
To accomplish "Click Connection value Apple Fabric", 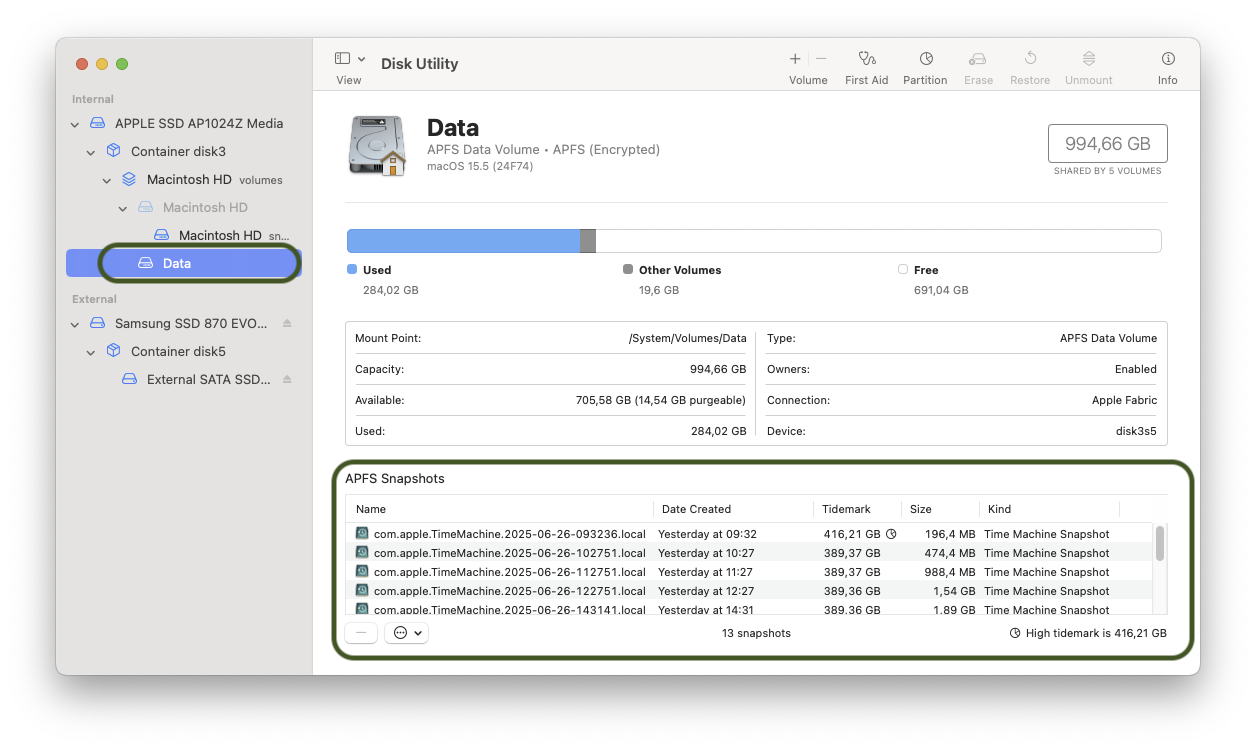I will pyautogui.click(x=1124, y=400).
